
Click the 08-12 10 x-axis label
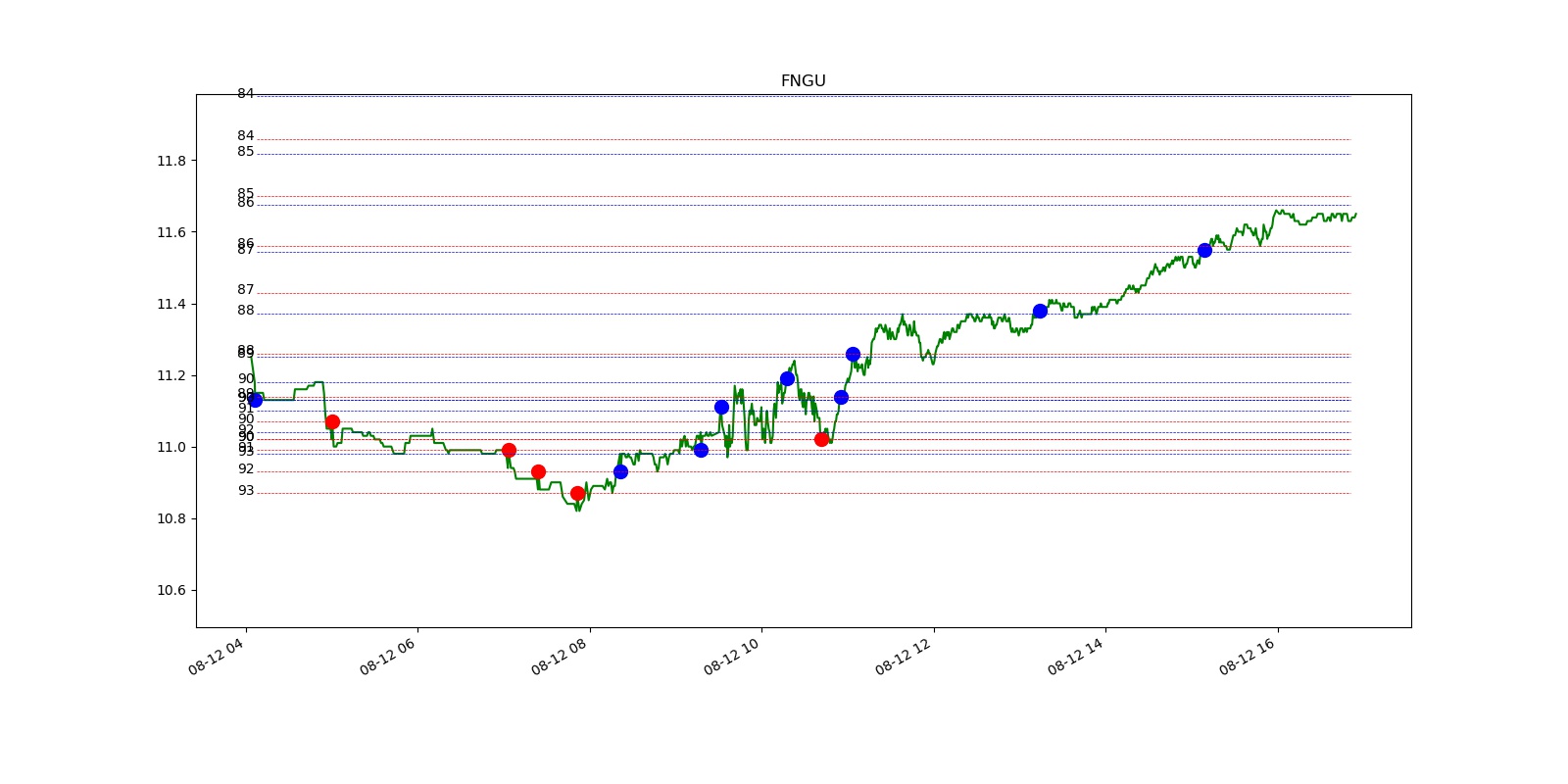tap(732, 657)
